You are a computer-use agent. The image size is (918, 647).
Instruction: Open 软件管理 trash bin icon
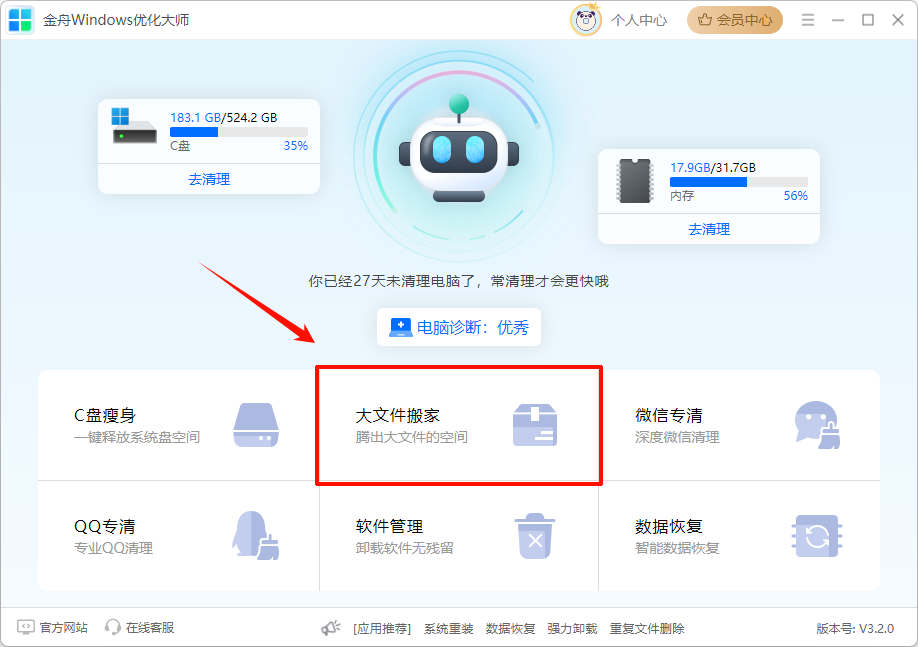(x=536, y=535)
